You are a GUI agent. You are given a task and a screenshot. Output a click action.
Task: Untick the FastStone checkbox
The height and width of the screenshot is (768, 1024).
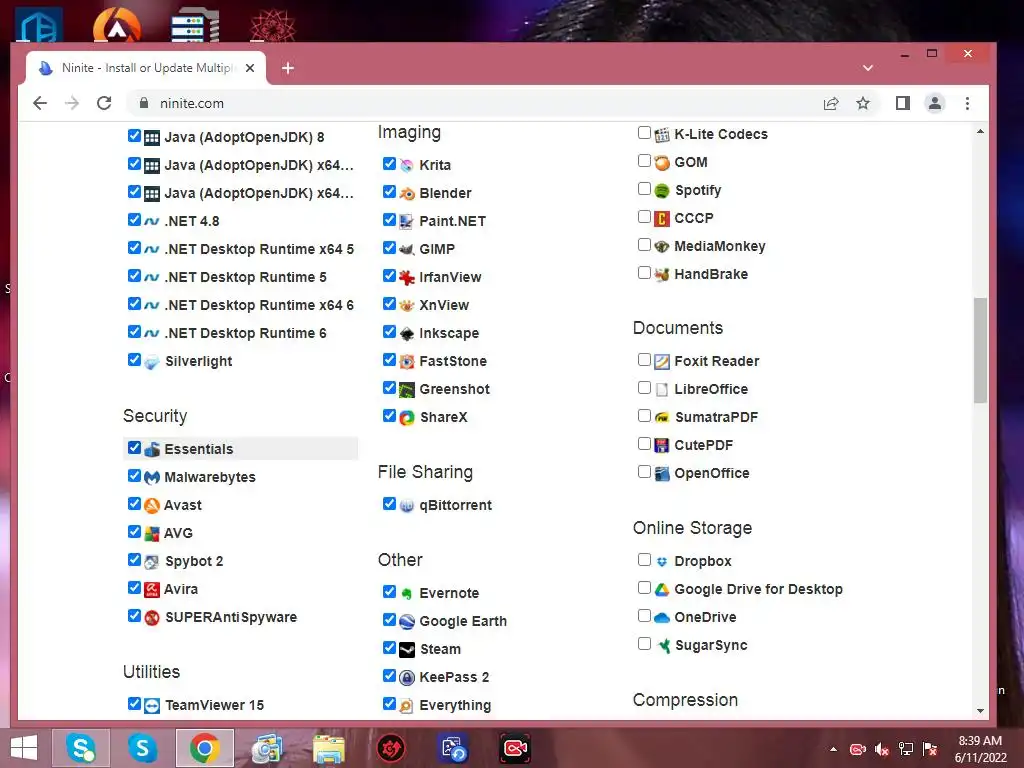pyautogui.click(x=389, y=360)
